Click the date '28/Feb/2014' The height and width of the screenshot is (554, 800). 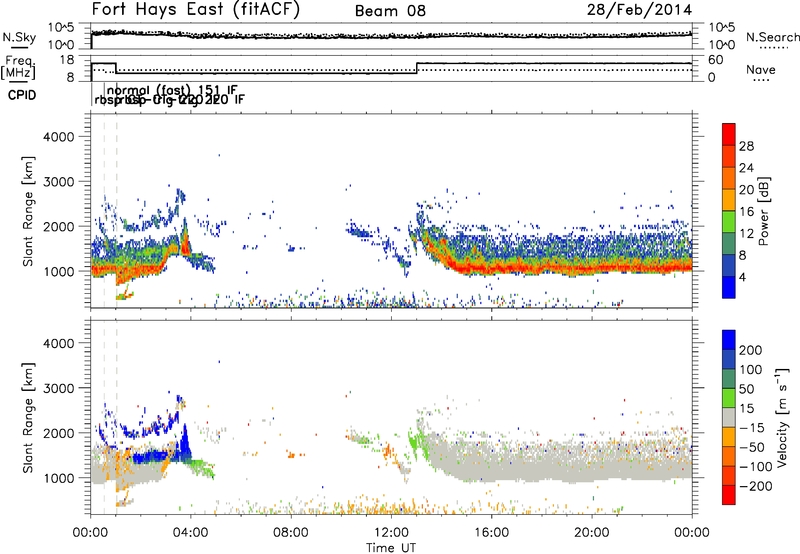(x=639, y=10)
